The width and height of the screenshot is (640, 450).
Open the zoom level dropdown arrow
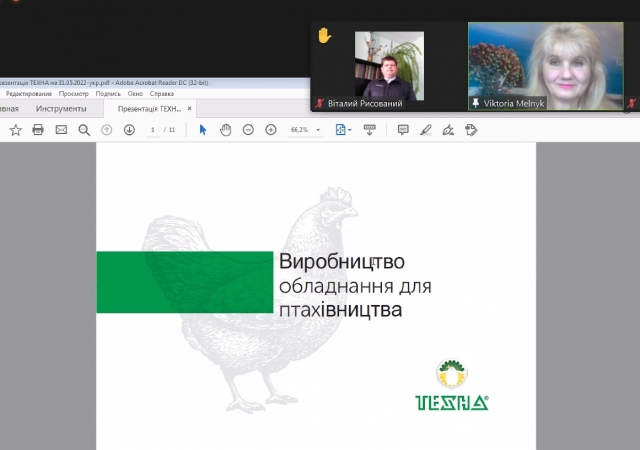318,130
